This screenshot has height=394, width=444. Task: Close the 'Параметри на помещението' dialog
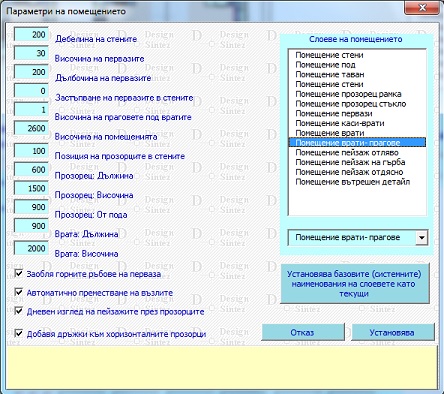pos(422,7)
